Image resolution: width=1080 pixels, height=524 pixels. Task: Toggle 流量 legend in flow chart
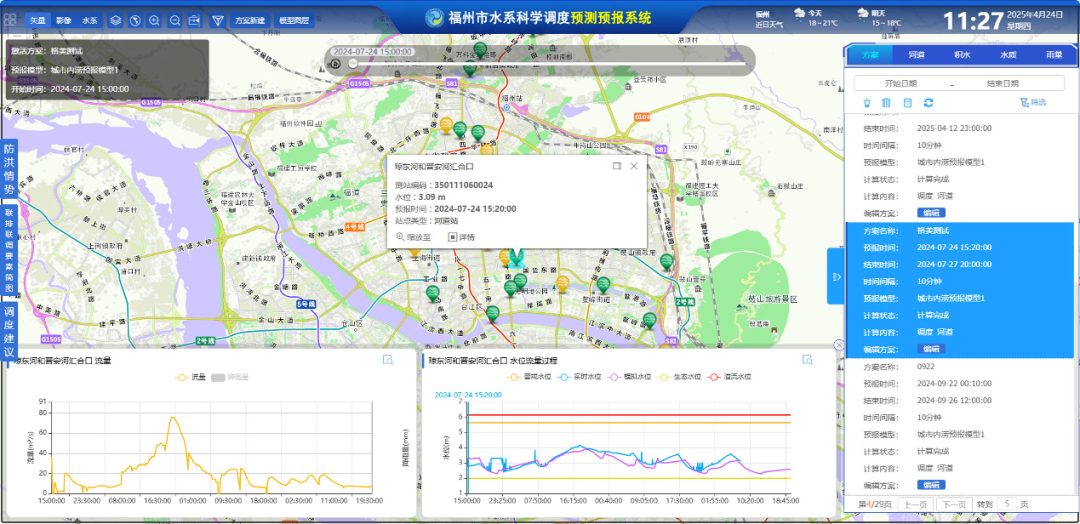pyautogui.click(x=191, y=377)
